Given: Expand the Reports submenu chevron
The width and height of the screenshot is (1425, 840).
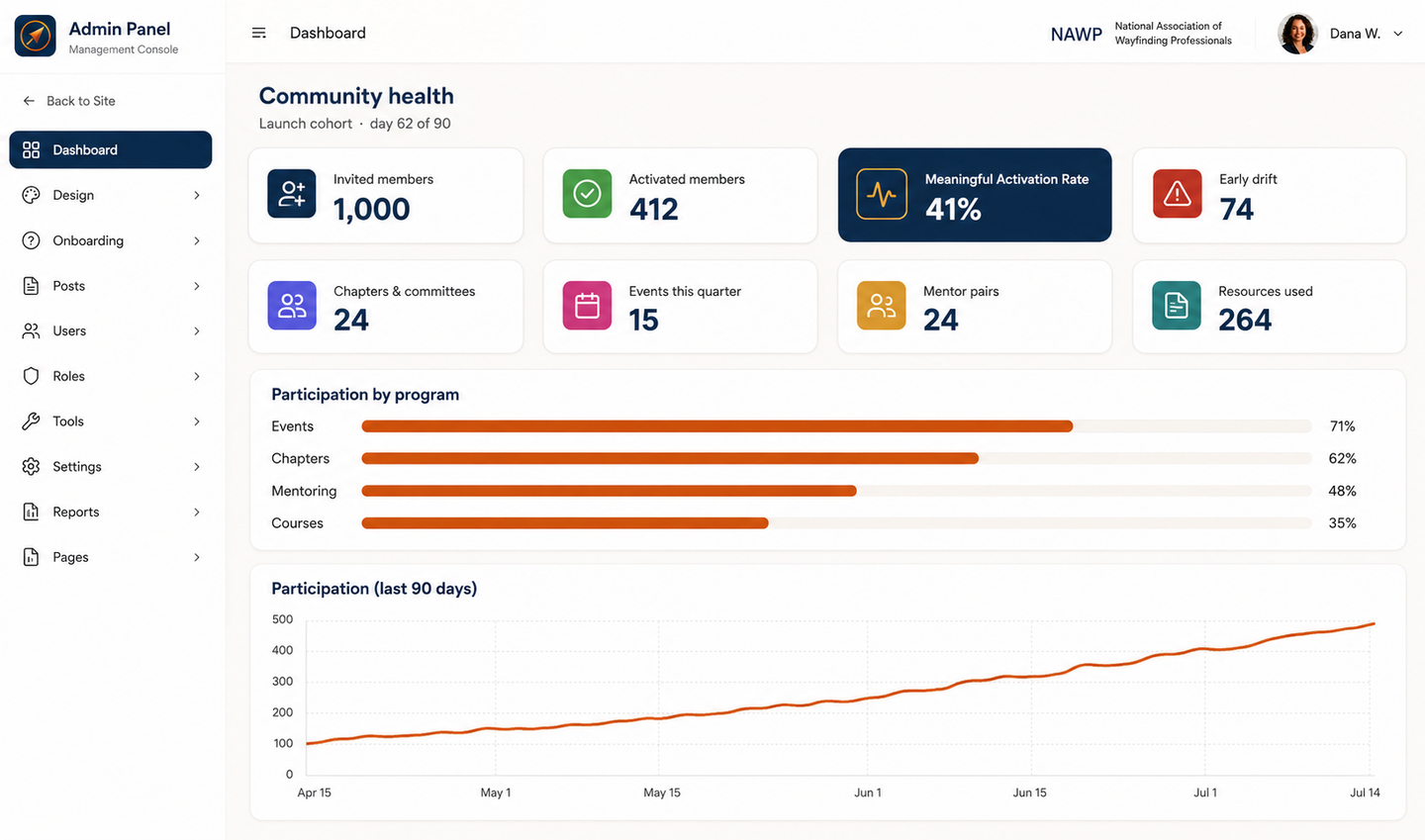Looking at the screenshot, I should coord(197,512).
